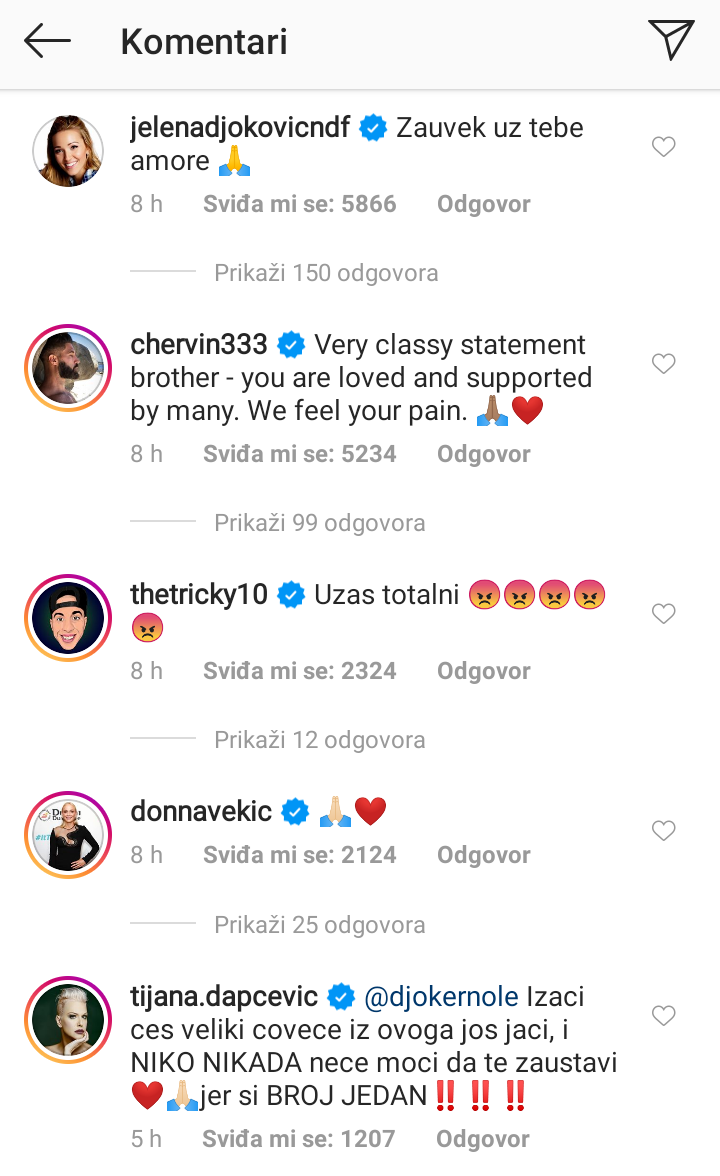
Task: Expand 150 replies under jelenadjokovicndf's comment
Action: click(x=326, y=273)
